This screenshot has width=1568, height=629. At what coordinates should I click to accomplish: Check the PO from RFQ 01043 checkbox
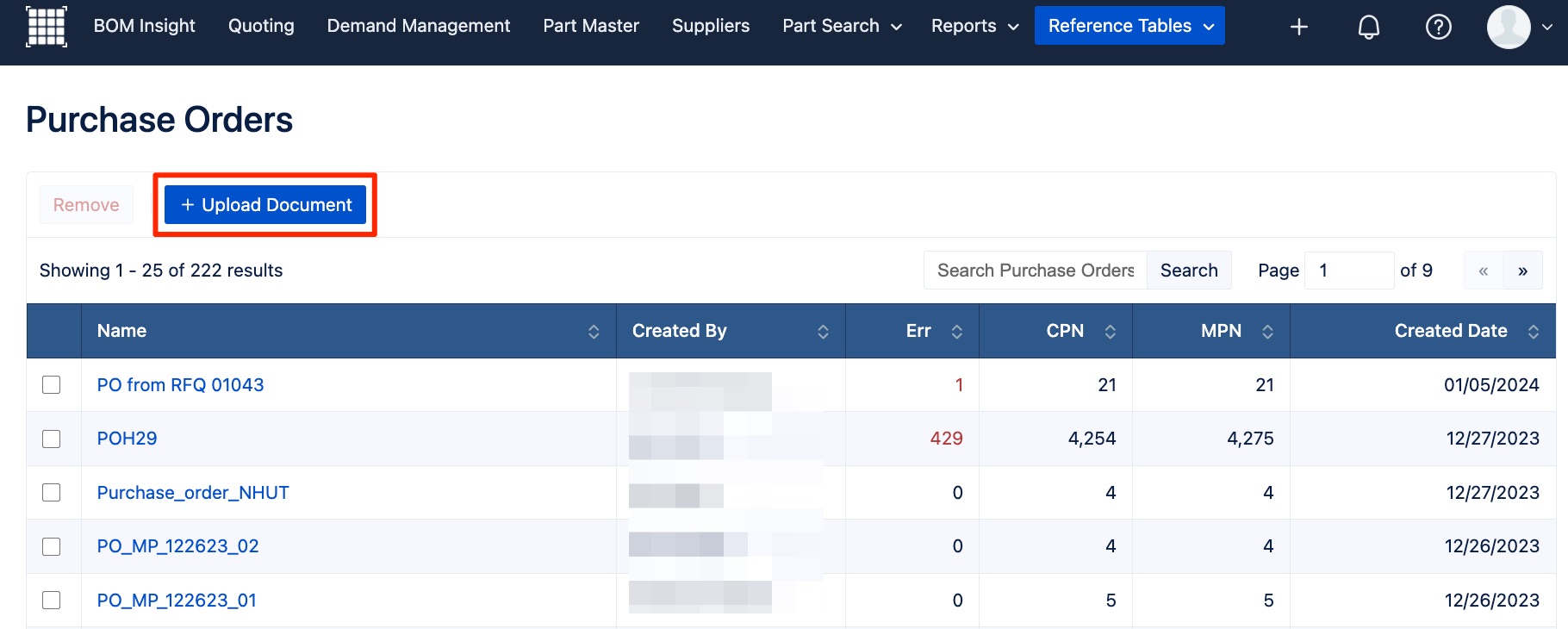[x=52, y=385]
